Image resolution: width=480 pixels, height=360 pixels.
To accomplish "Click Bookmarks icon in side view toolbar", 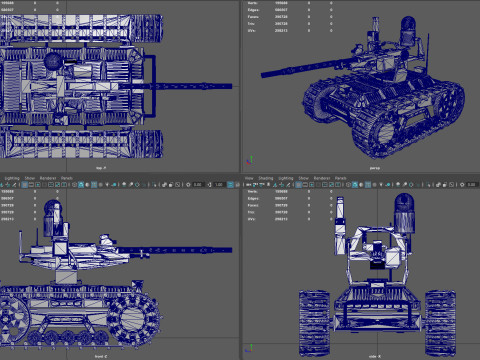I will pyautogui.click(x=268, y=185).
